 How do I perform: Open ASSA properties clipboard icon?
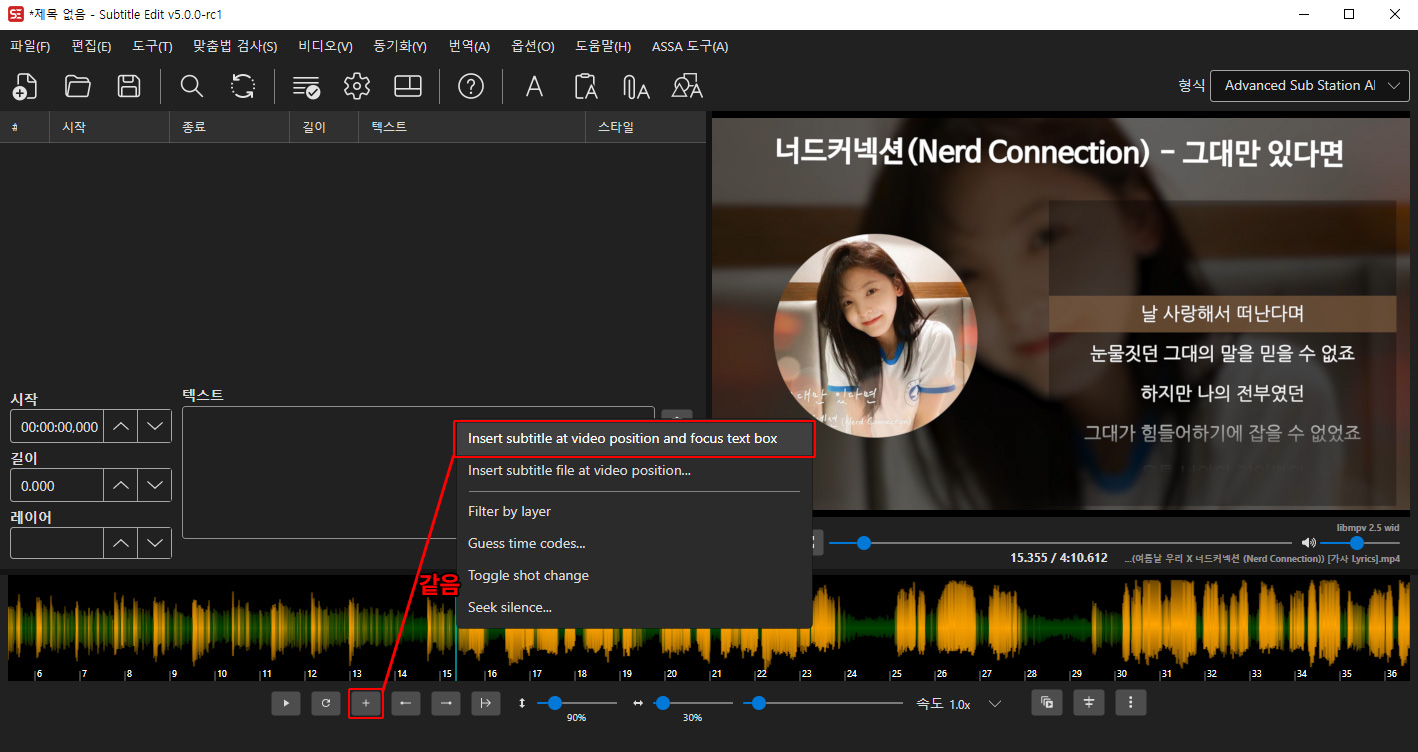586,86
